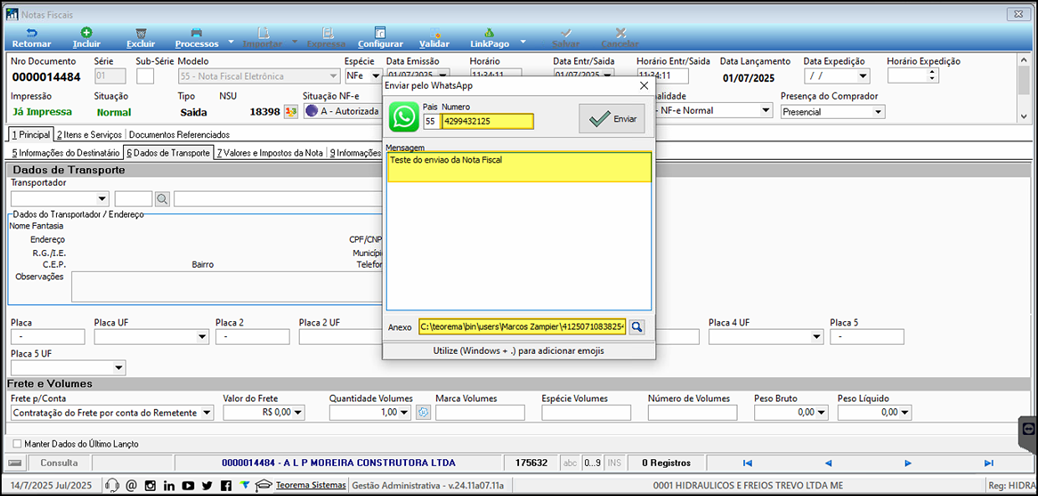Open the LinkPago toolbar icon

(x=489, y=32)
